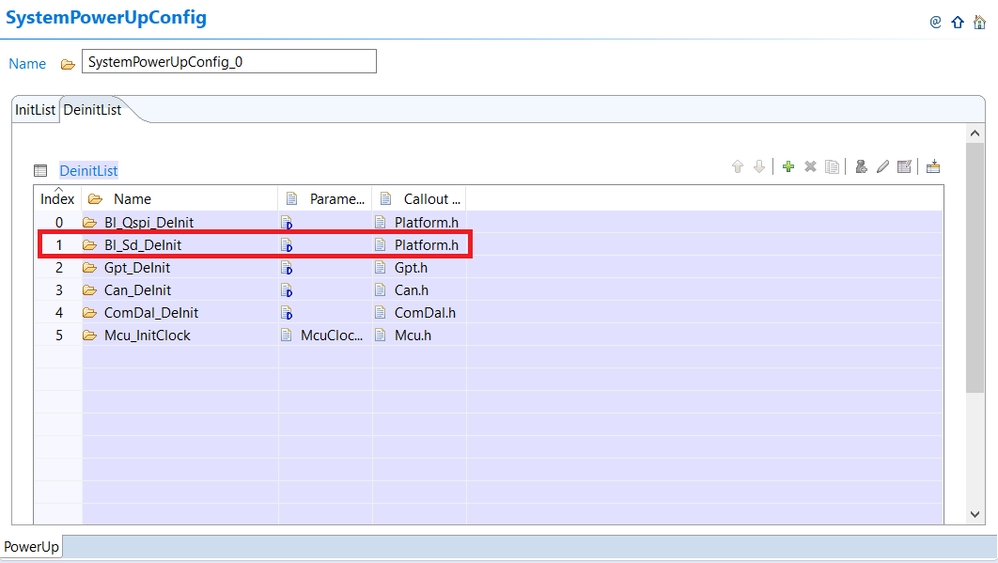Viewport: 998px width, 563px height.
Task: Click the move up arrow icon in DeinitList toolbar
Action: tap(738, 167)
